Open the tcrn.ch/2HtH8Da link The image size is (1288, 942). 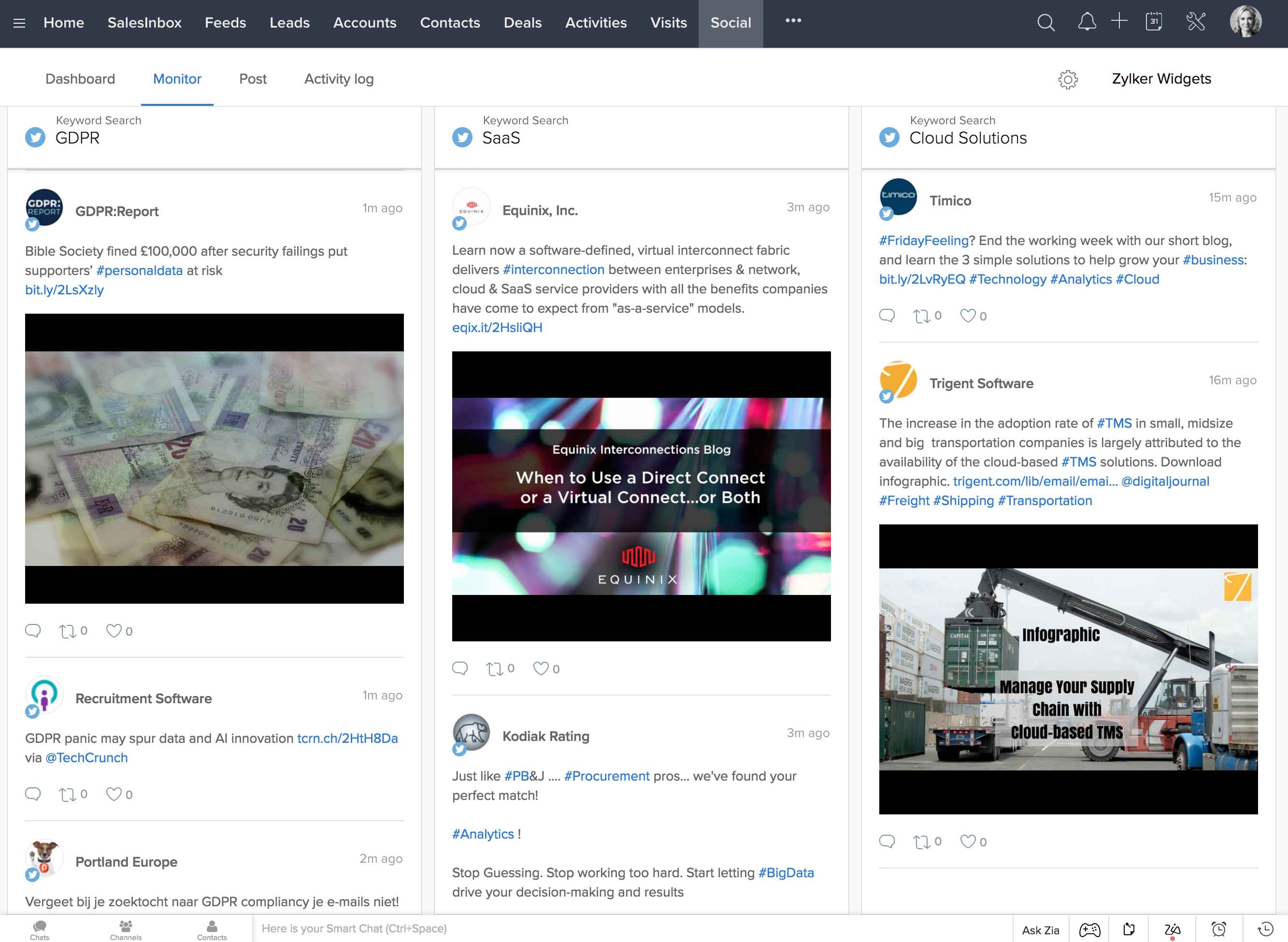347,738
